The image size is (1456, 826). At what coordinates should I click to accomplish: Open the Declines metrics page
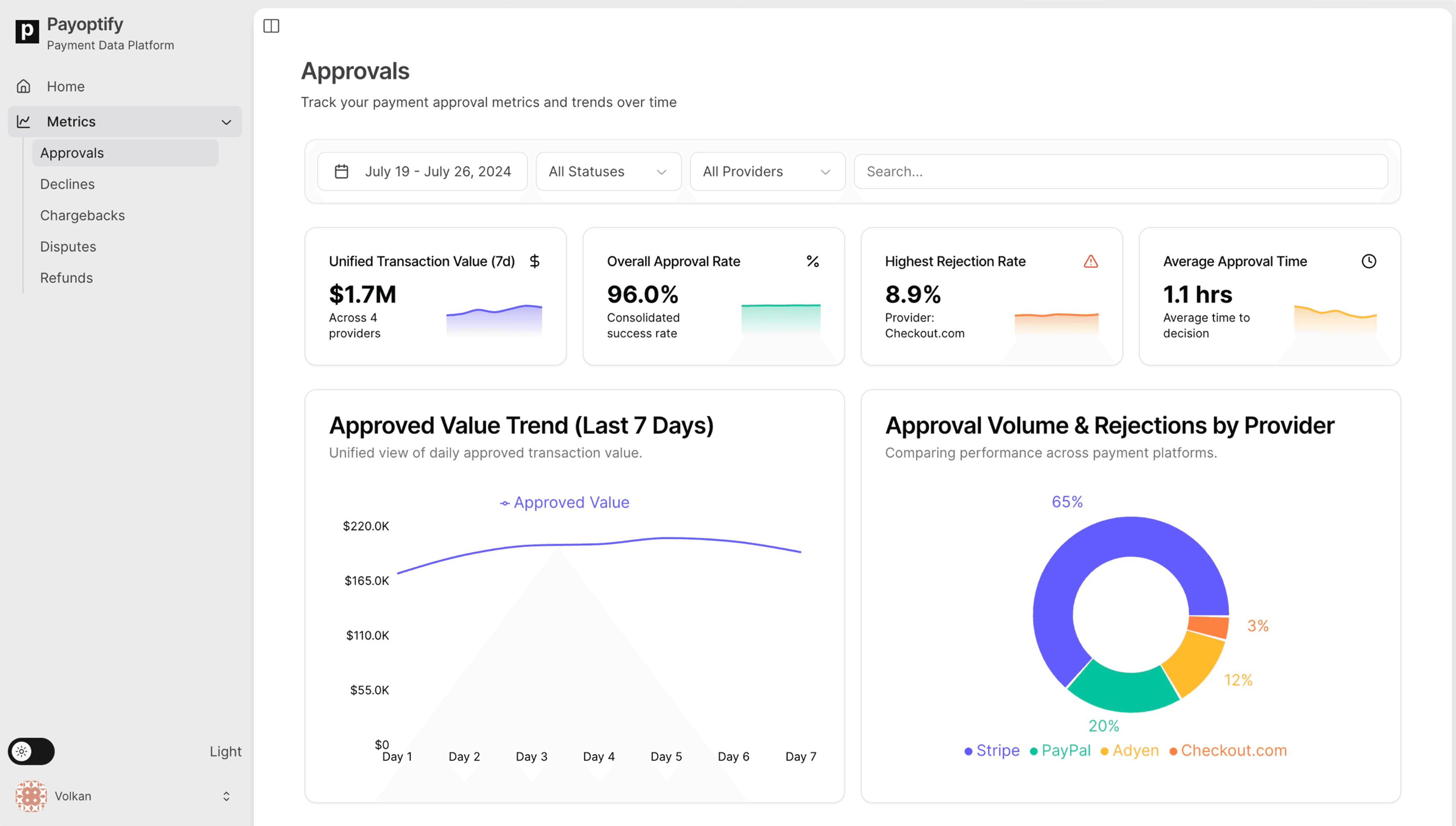(67, 184)
